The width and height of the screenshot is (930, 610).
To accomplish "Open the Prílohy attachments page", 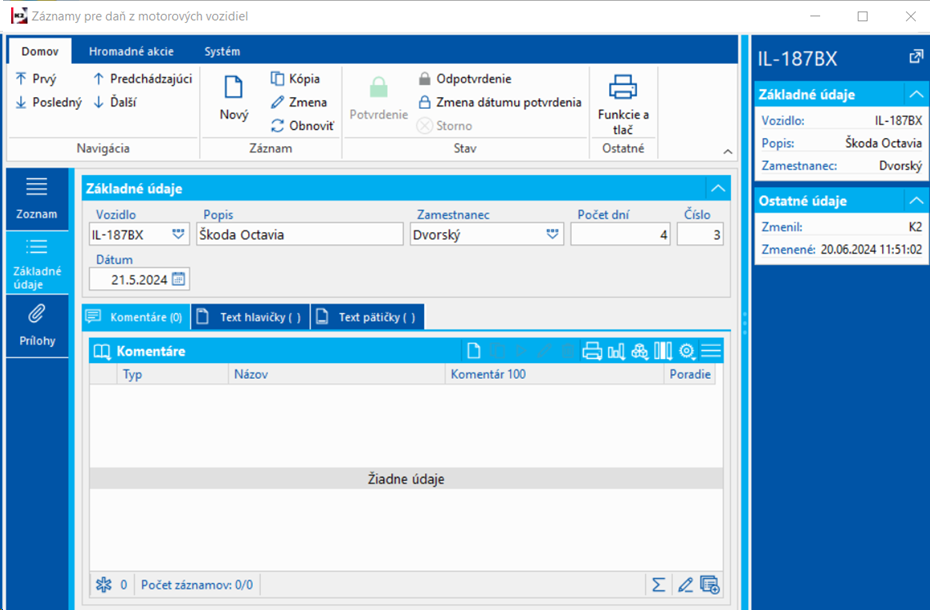I will 37,326.
